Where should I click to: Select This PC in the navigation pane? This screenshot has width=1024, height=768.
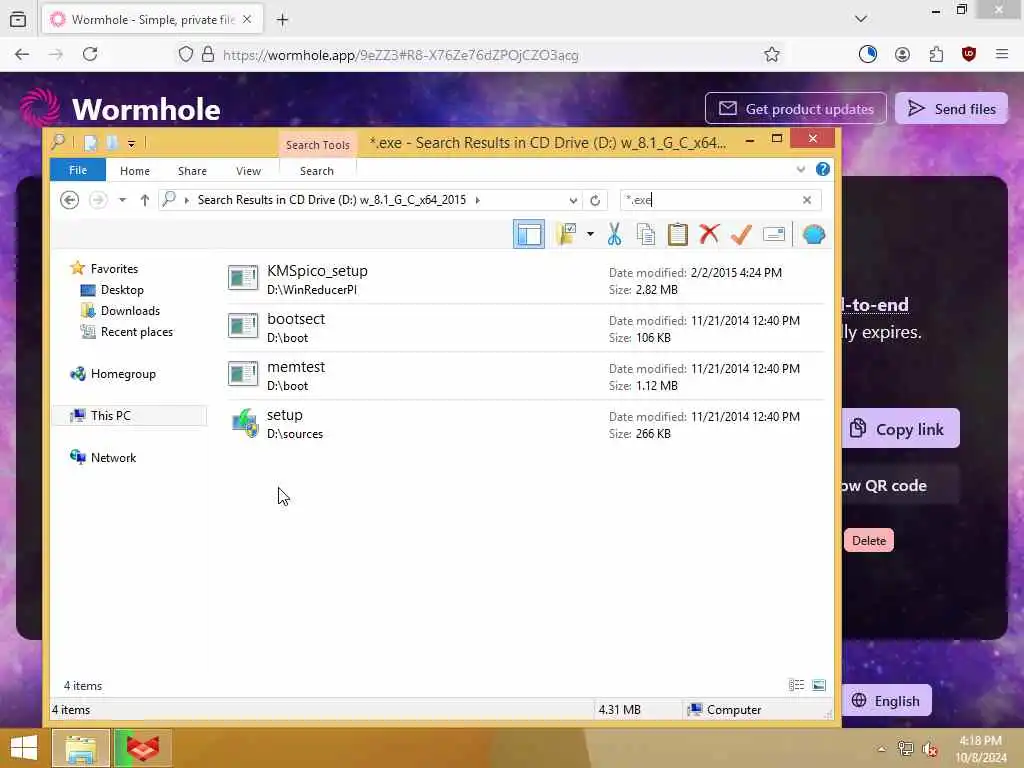click(x=129, y=415)
